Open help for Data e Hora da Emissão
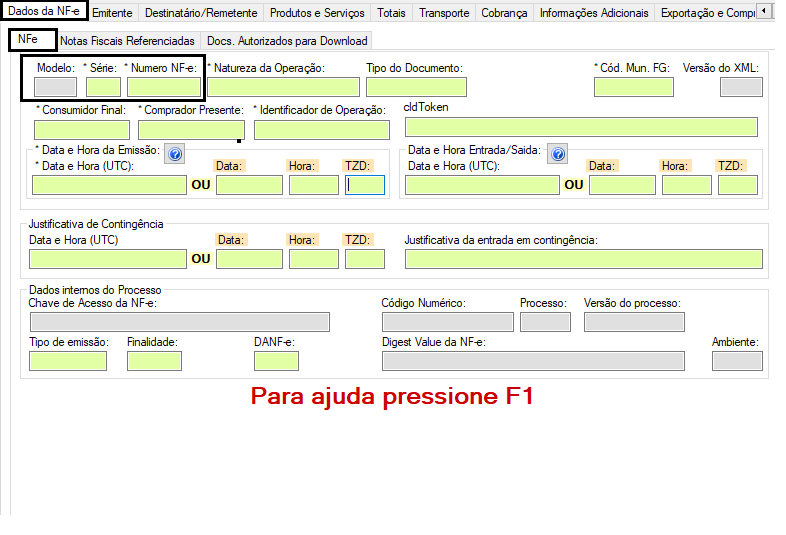 (174, 154)
